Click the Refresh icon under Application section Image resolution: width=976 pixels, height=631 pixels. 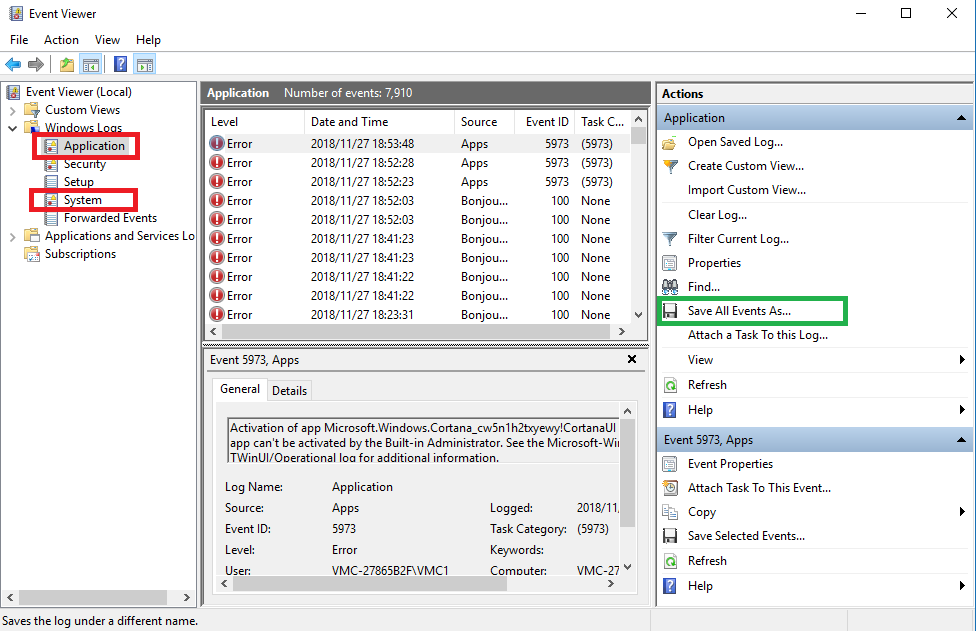[x=670, y=385]
